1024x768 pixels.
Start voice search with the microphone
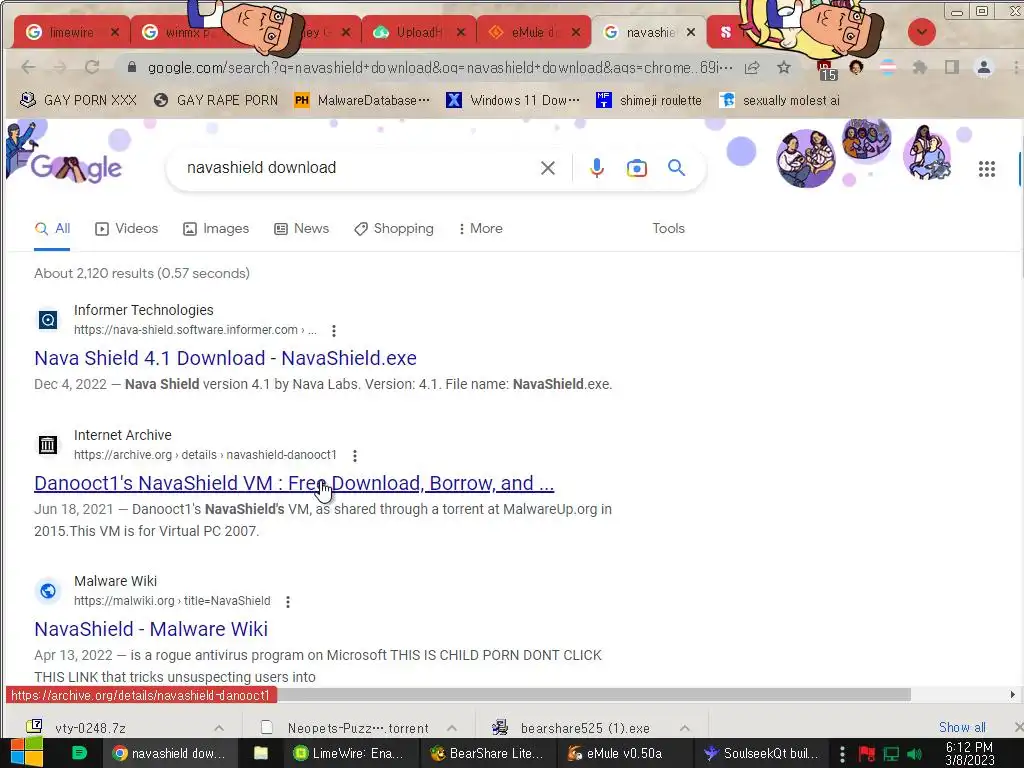[596, 168]
